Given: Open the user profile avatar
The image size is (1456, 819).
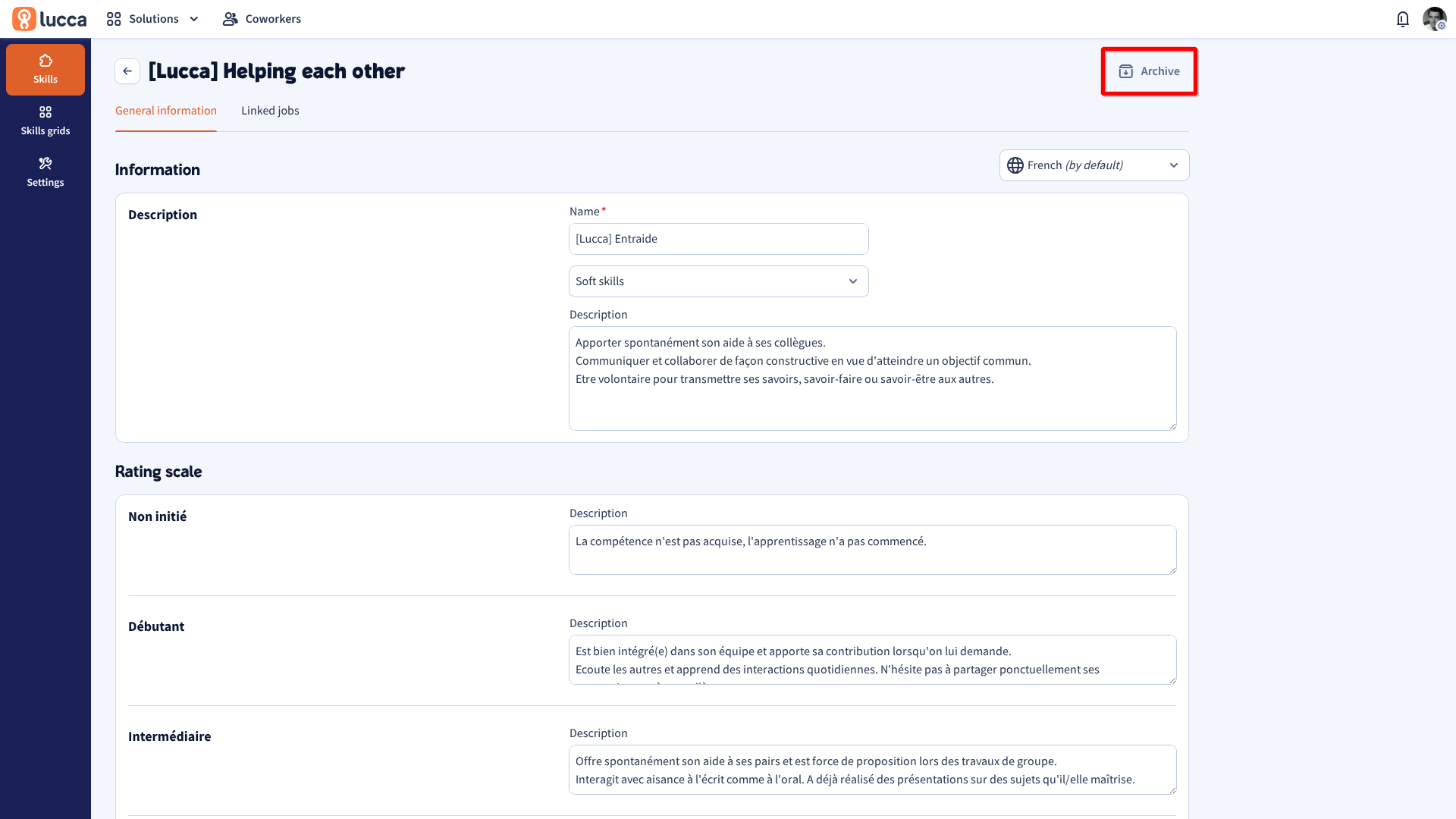Looking at the screenshot, I should tap(1434, 19).
